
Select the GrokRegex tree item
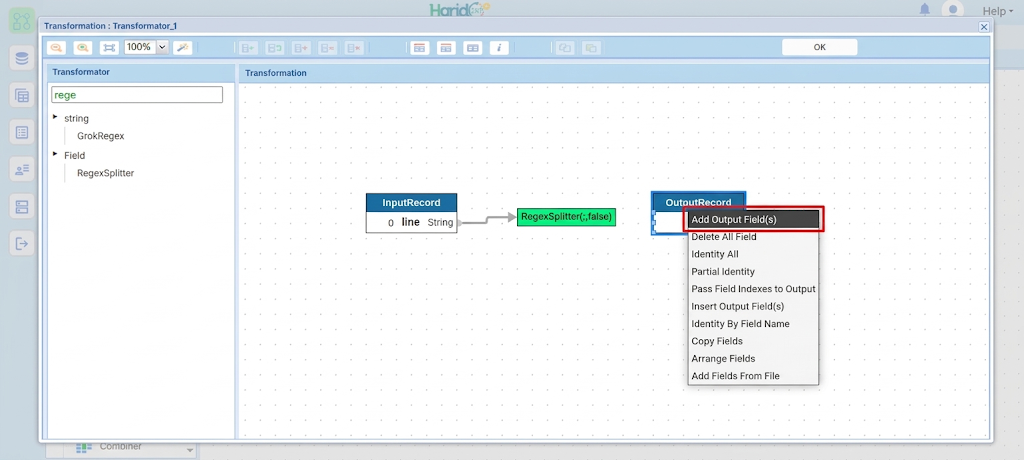(101, 136)
